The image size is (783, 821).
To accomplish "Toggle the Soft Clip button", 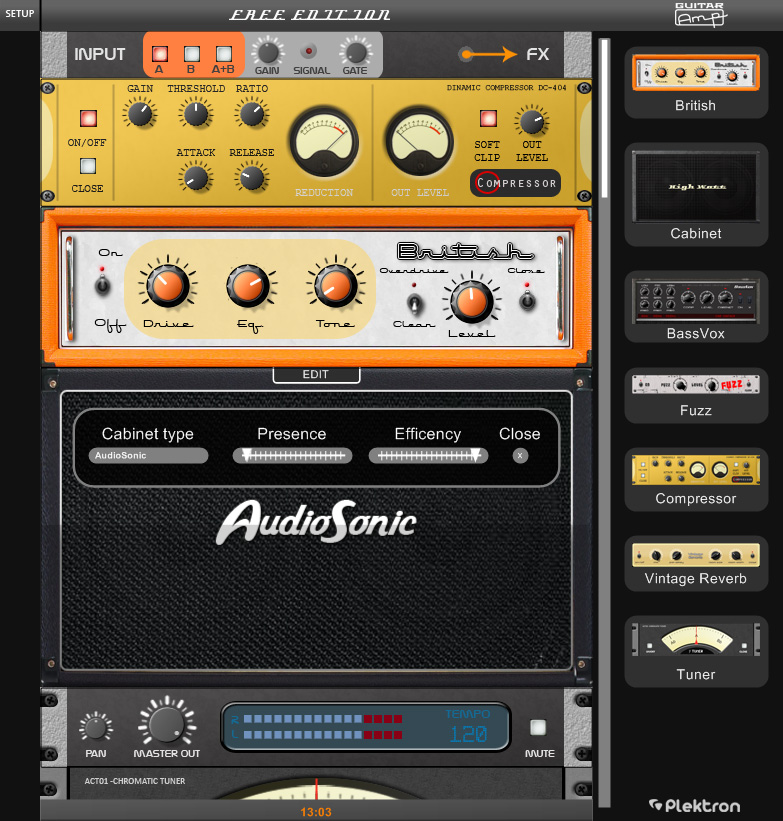I will point(488,119).
